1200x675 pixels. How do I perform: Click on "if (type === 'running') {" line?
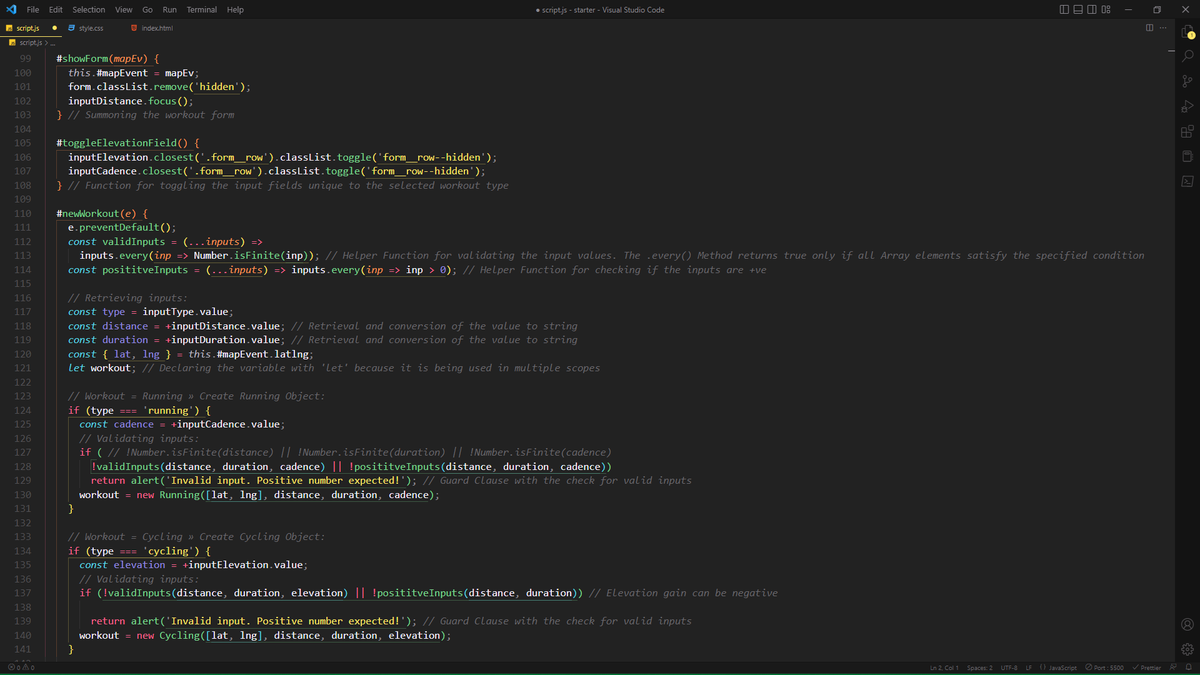click(140, 410)
